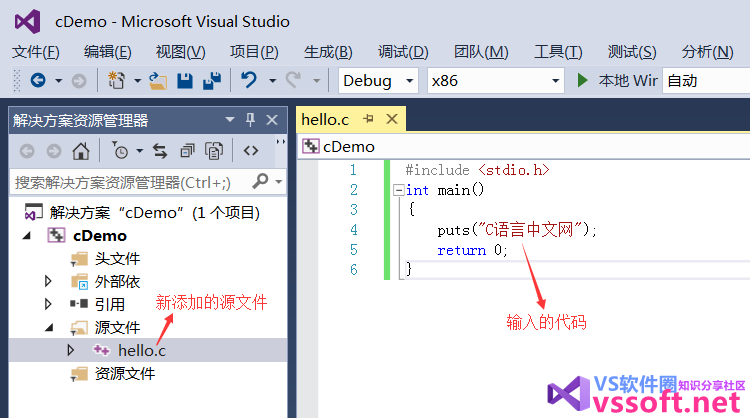Save the current file with the floppy icon
750x418 pixels.
[185, 81]
